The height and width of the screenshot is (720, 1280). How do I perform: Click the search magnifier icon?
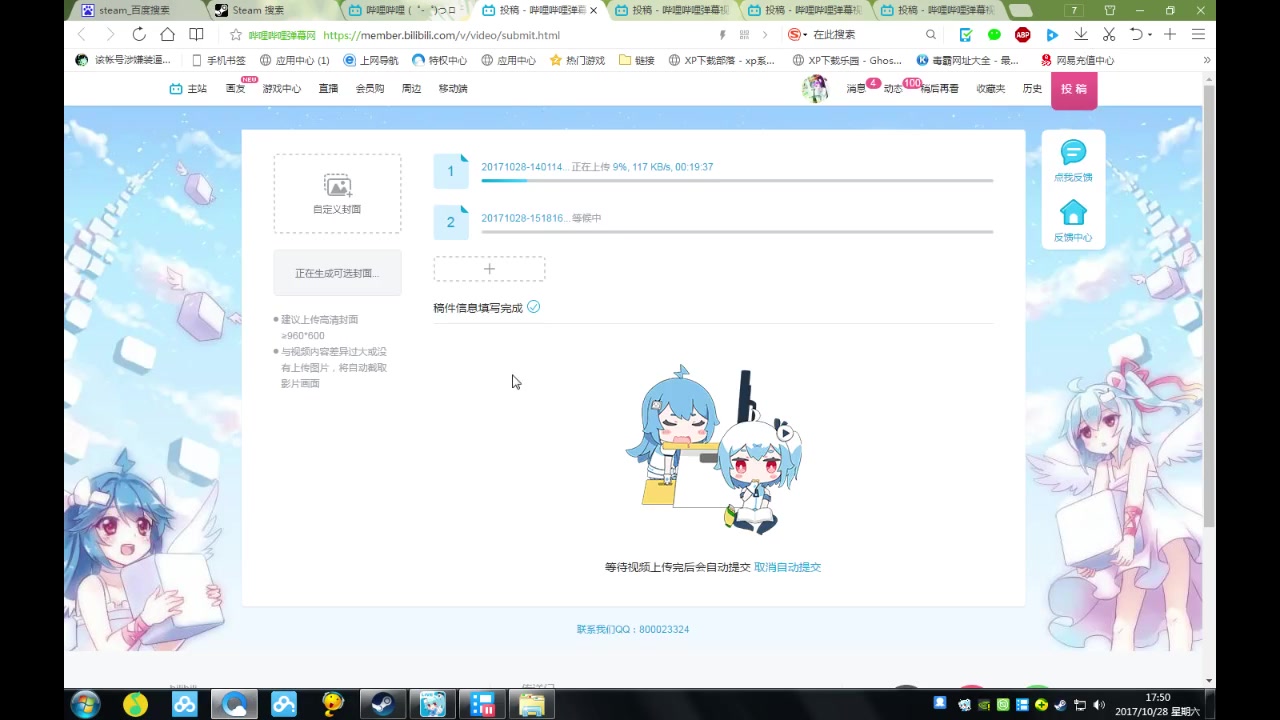click(931, 35)
